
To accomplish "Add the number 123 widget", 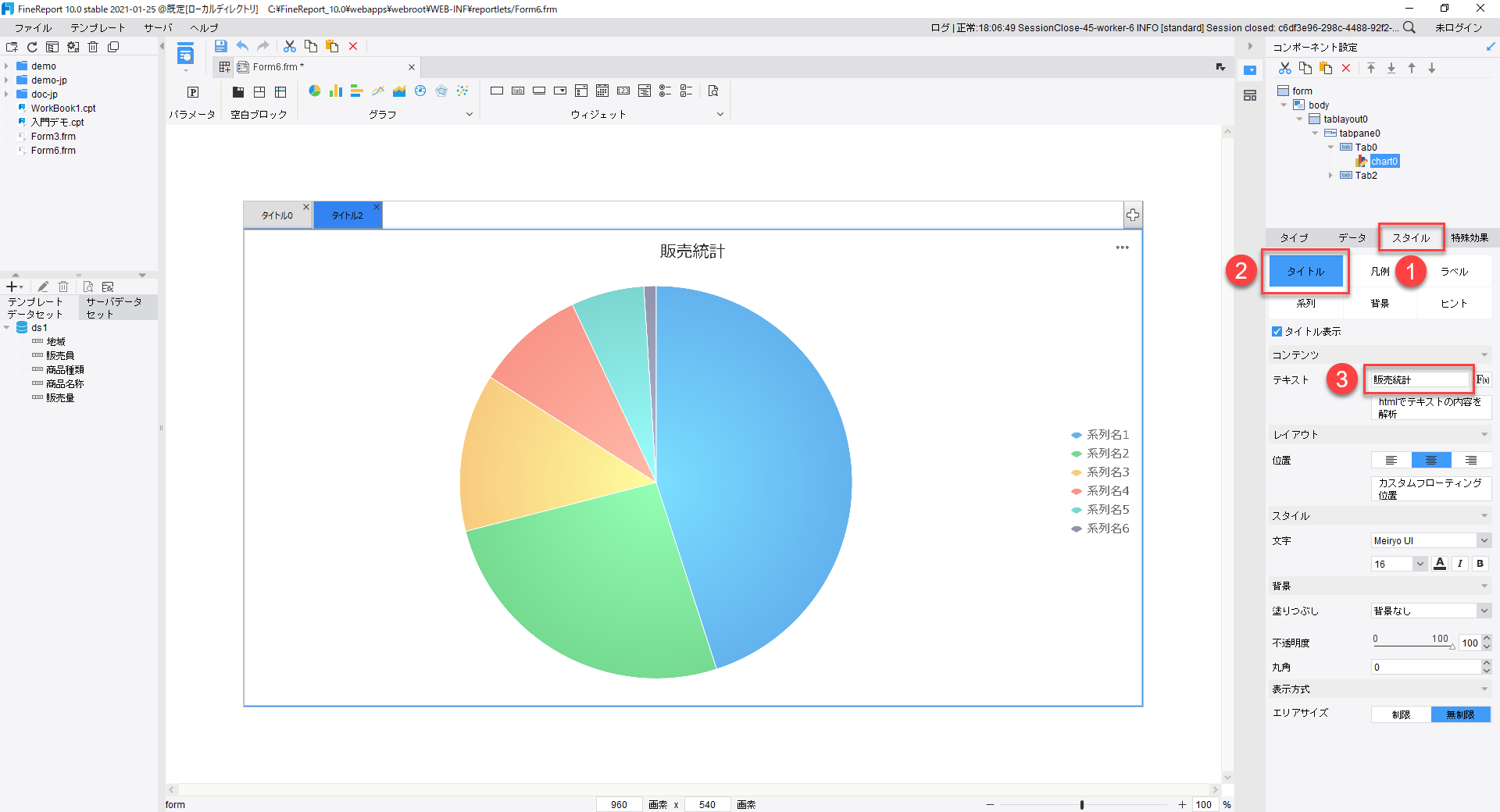I will pyautogui.click(x=623, y=91).
